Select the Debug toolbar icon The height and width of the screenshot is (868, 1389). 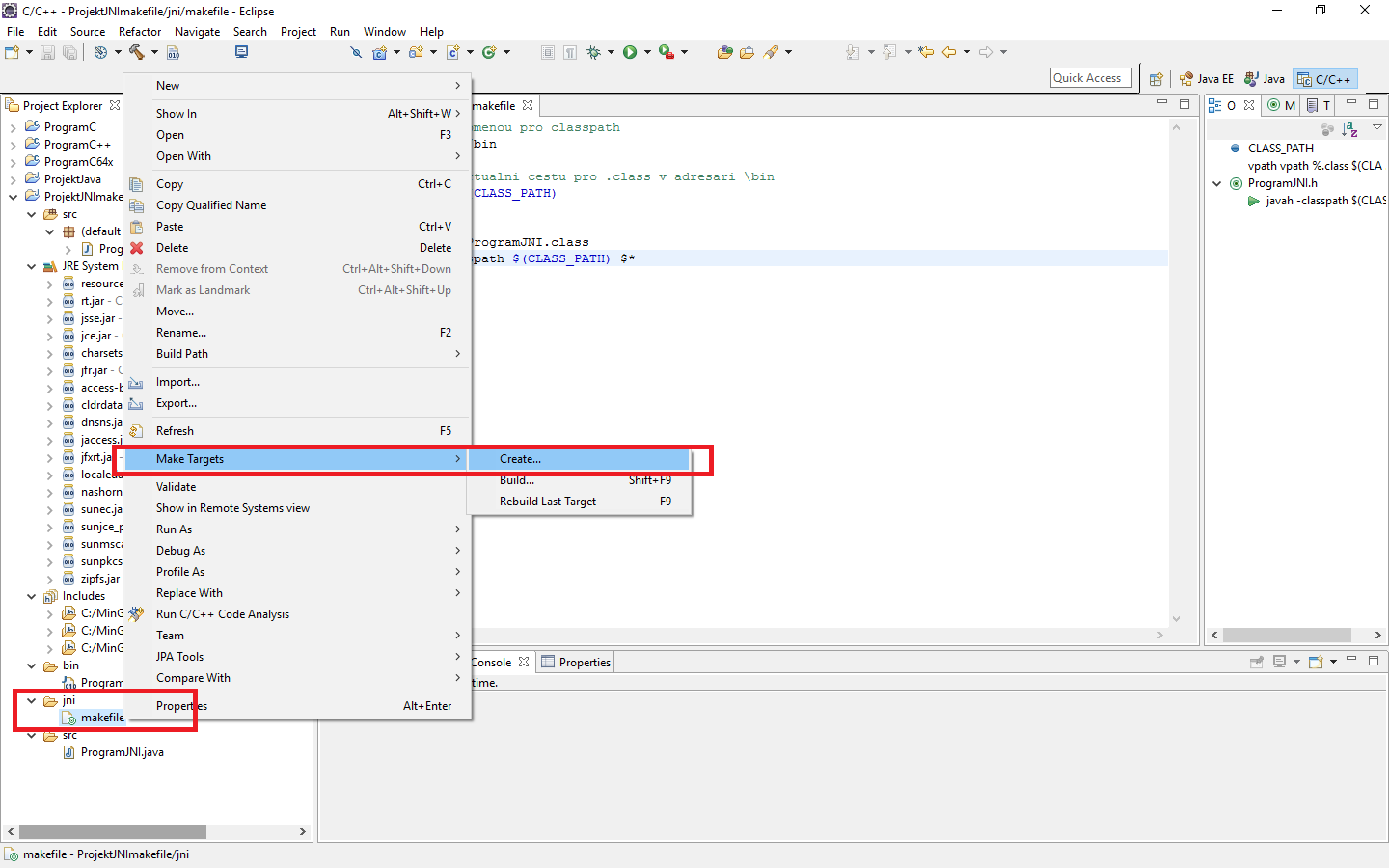pos(594,52)
